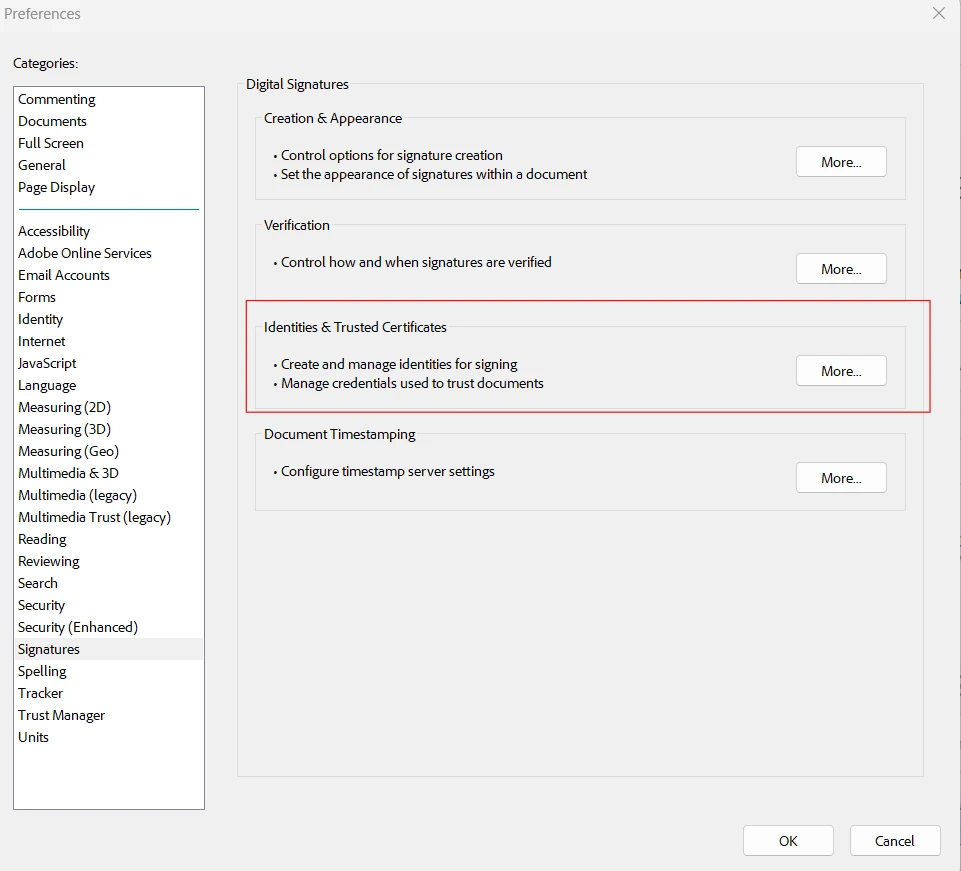
Task: Click More button in Verification section
Action: coord(841,269)
